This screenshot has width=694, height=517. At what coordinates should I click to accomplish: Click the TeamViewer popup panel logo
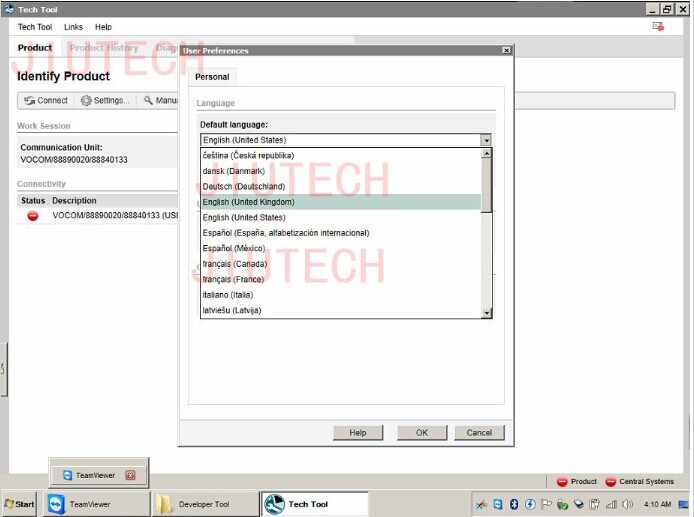click(67, 475)
